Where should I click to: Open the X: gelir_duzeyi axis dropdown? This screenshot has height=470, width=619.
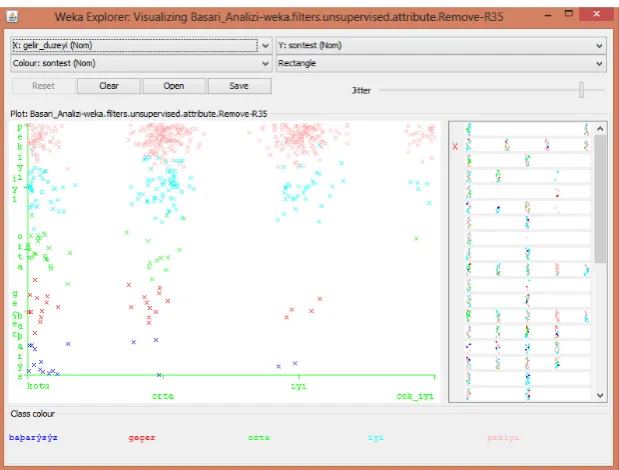click(141, 45)
